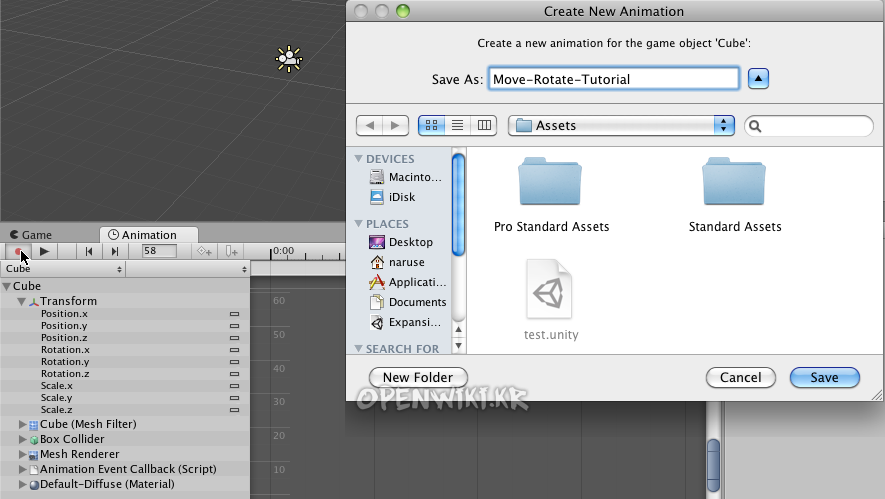The image size is (885, 499).
Task: Select the Rotation.y property row
Action: pyautogui.click(x=125, y=362)
